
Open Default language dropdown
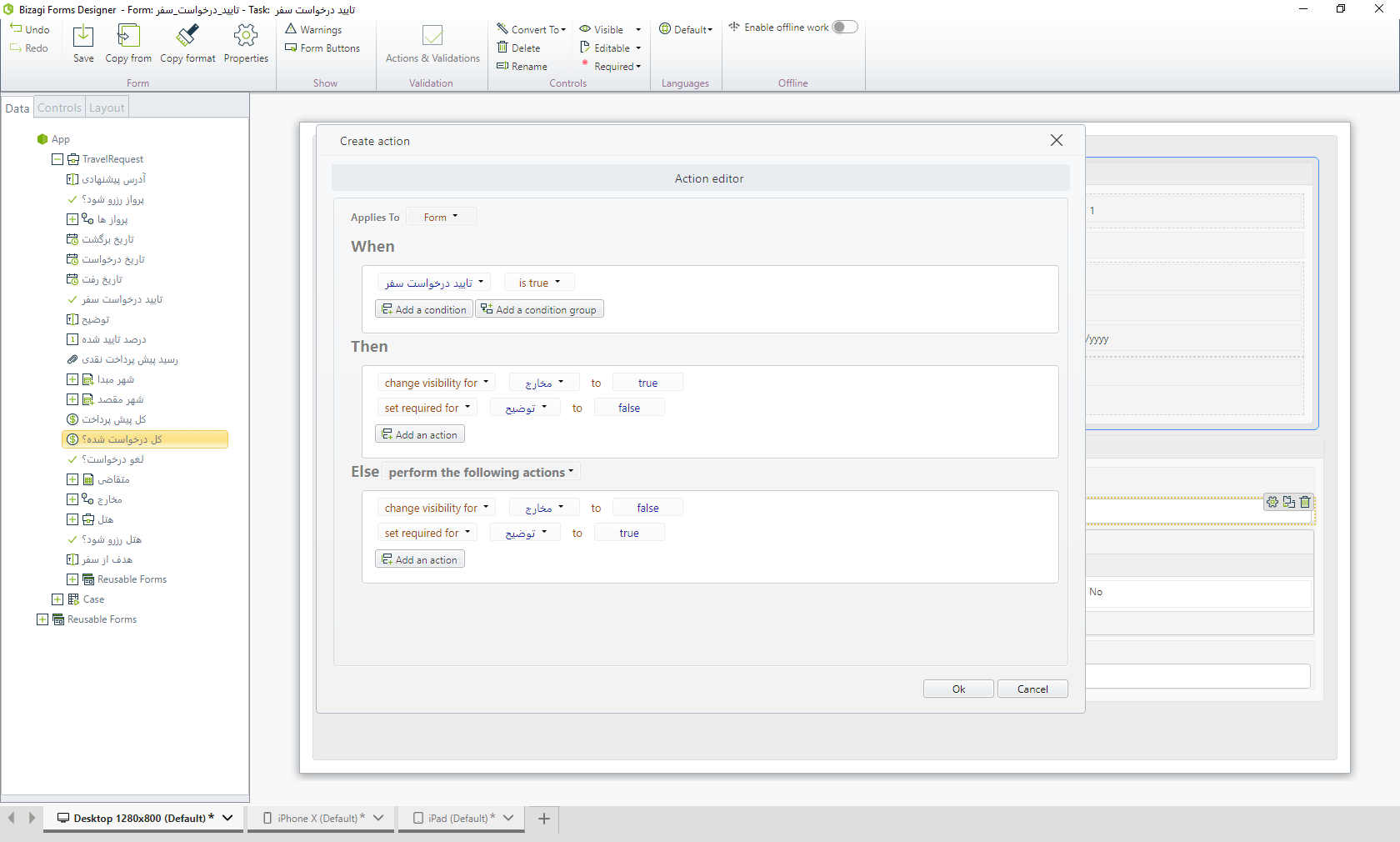coord(686,29)
